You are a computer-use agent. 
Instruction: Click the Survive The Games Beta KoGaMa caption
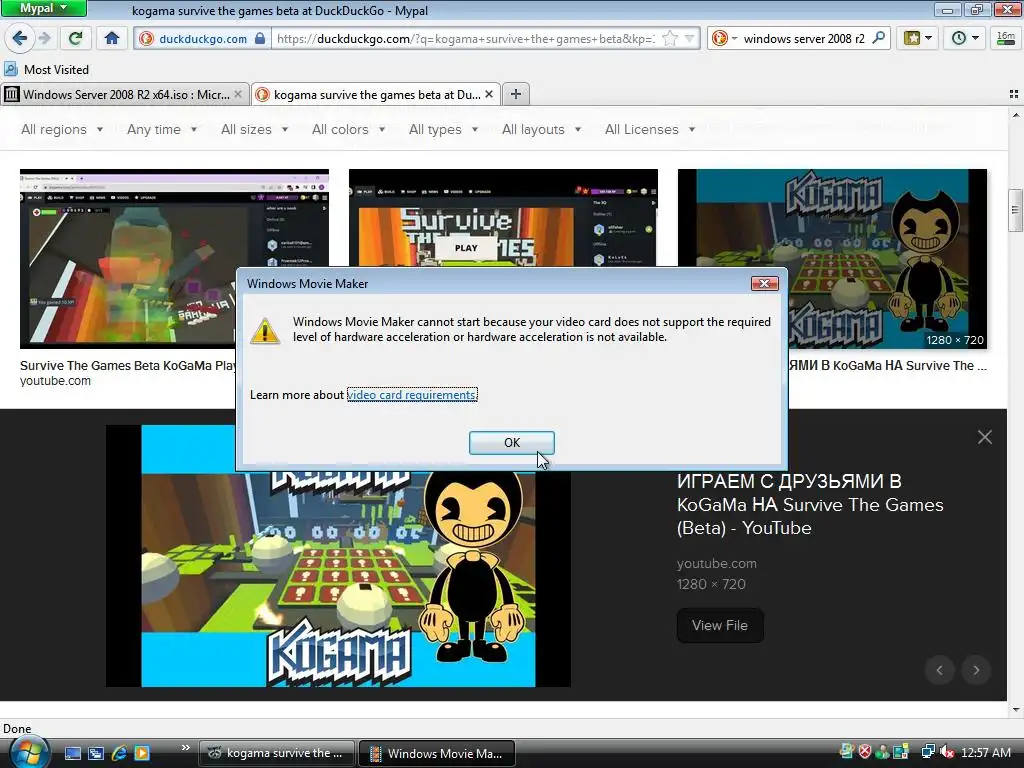128,365
